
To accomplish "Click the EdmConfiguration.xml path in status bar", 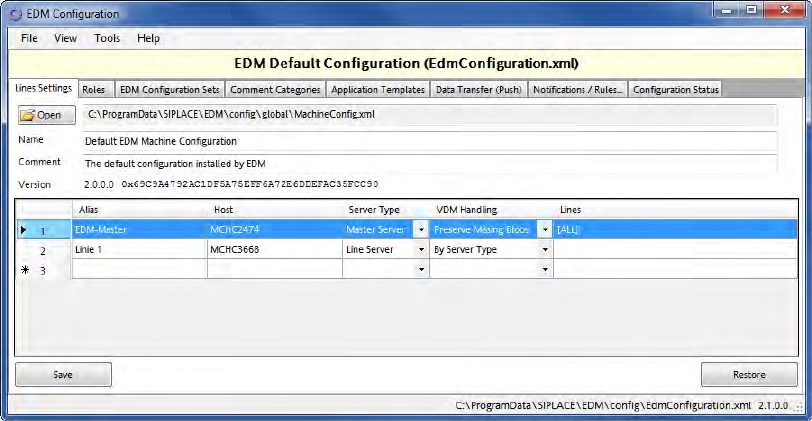I will (x=603, y=405).
